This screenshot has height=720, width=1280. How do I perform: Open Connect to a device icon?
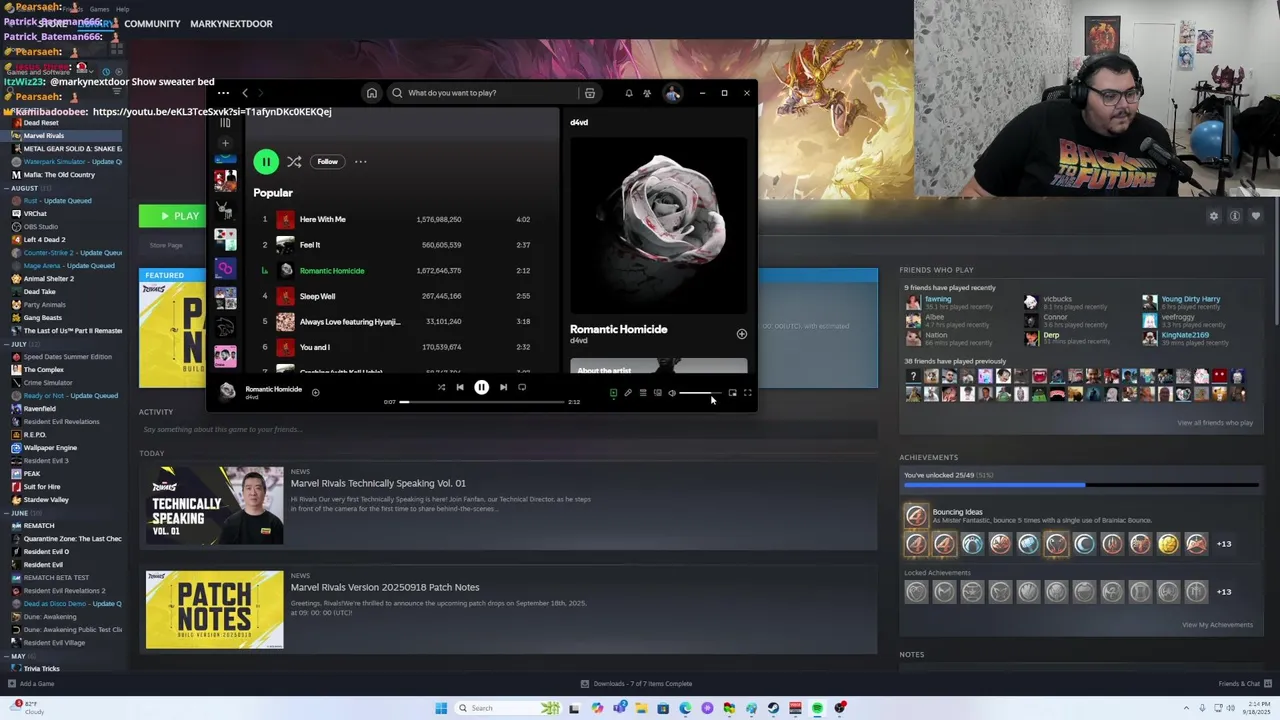click(658, 393)
